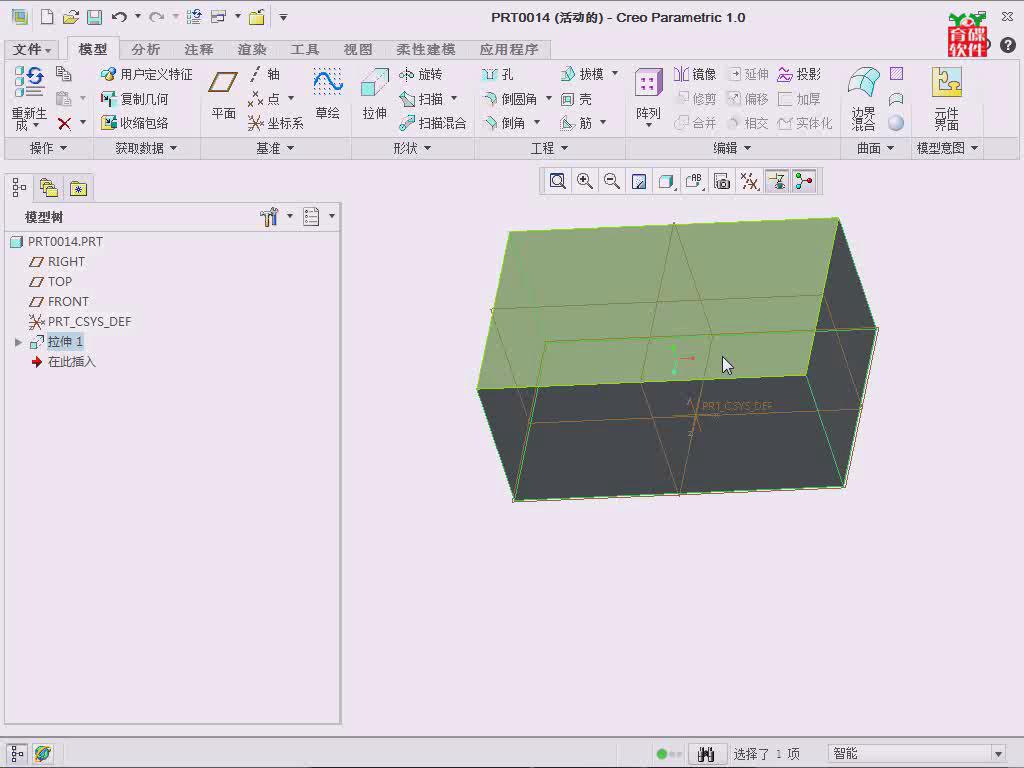Apply the Round (倒圆角) tool
The width and height of the screenshot is (1024, 768).
click(x=510, y=99)
